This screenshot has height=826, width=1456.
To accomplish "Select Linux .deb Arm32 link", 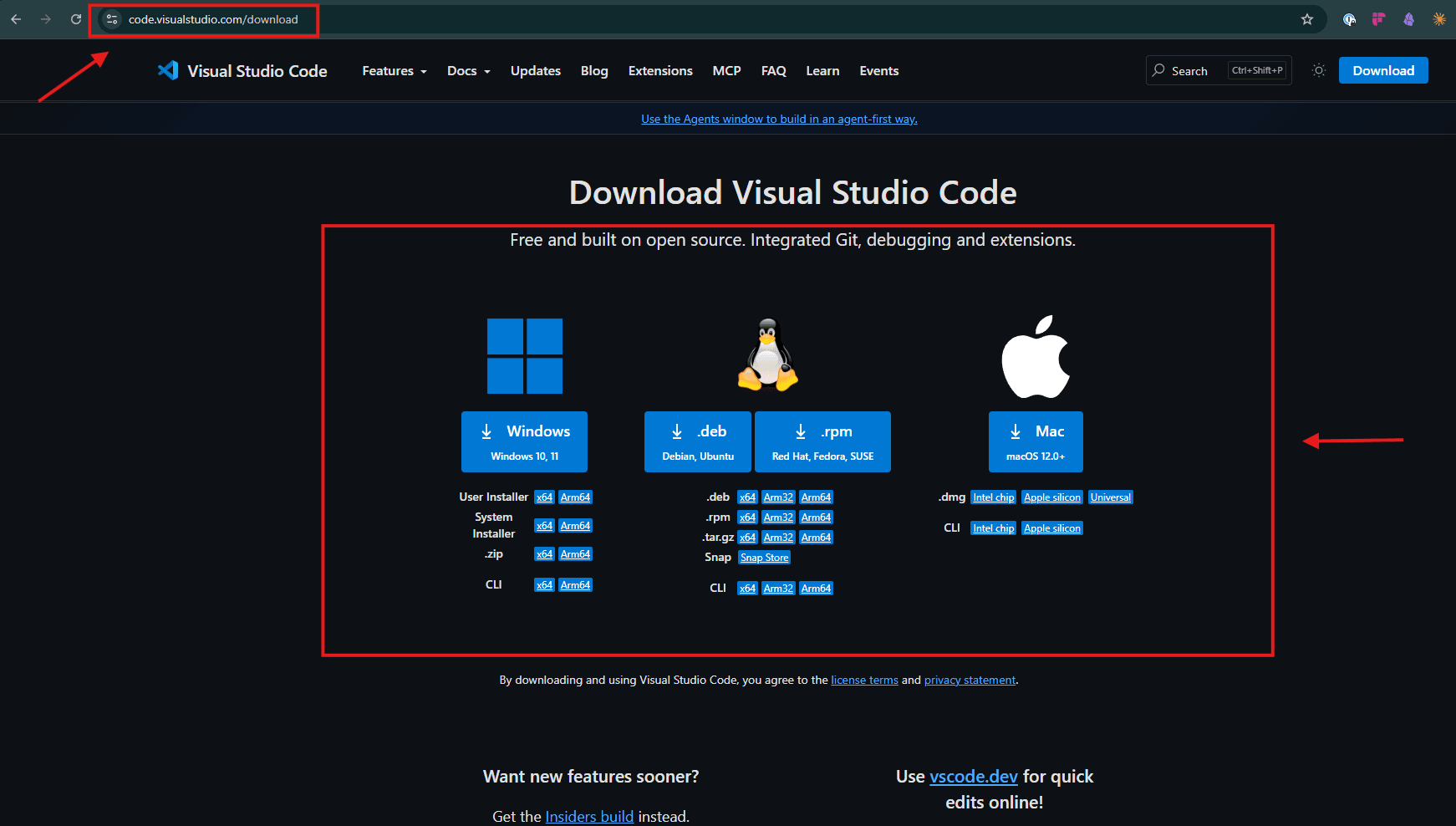I will tap(778, 497).
